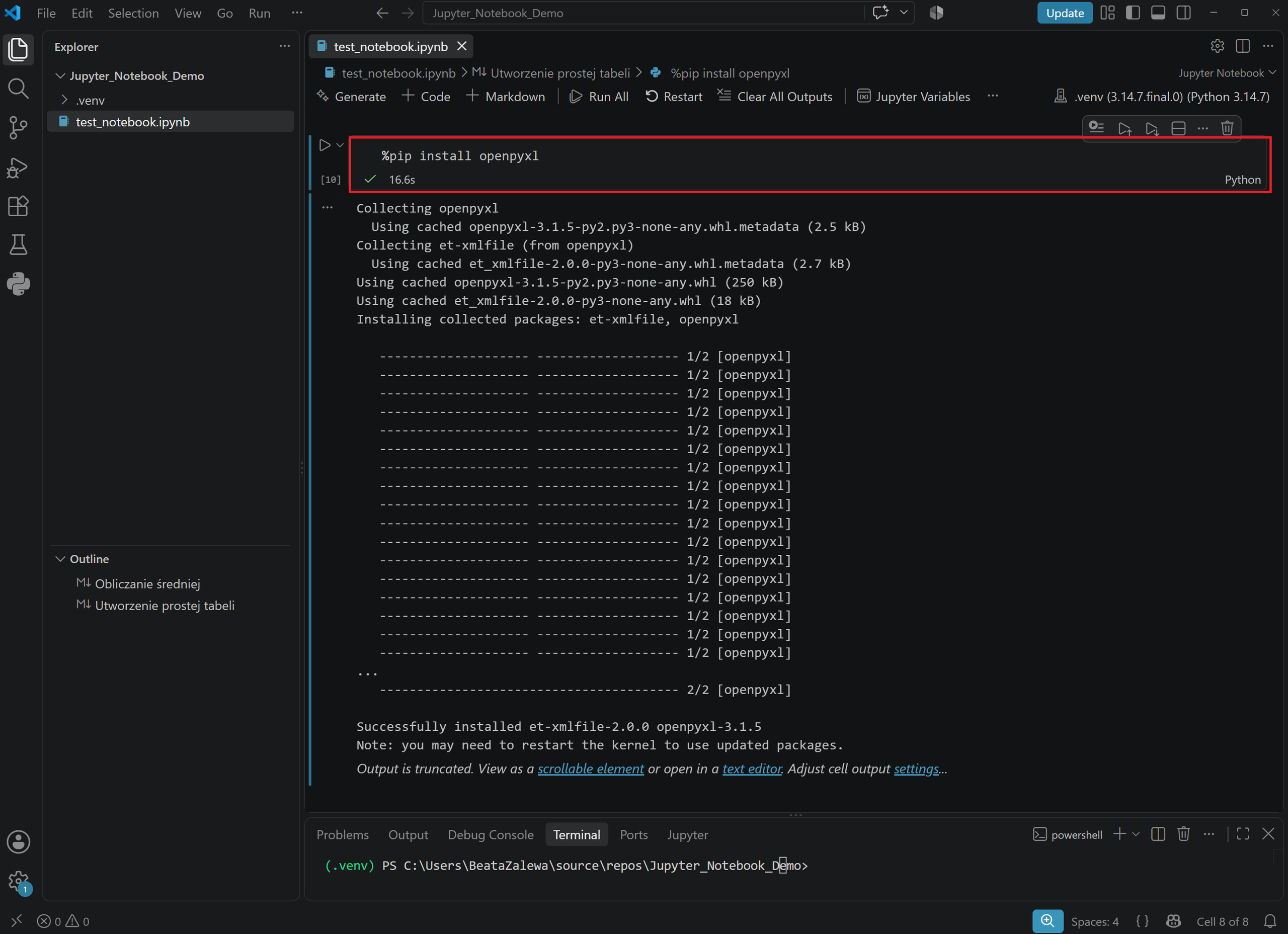Add a new Code cell
The height and width of the screenshot is (934, 1288).
426,97
